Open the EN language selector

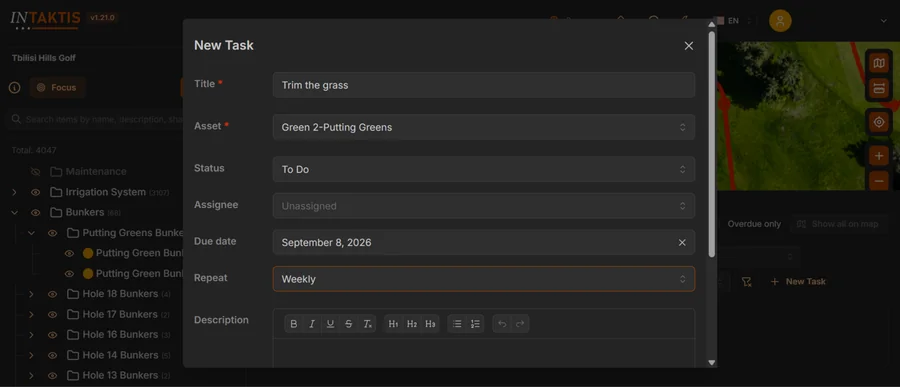click(733, 21)
